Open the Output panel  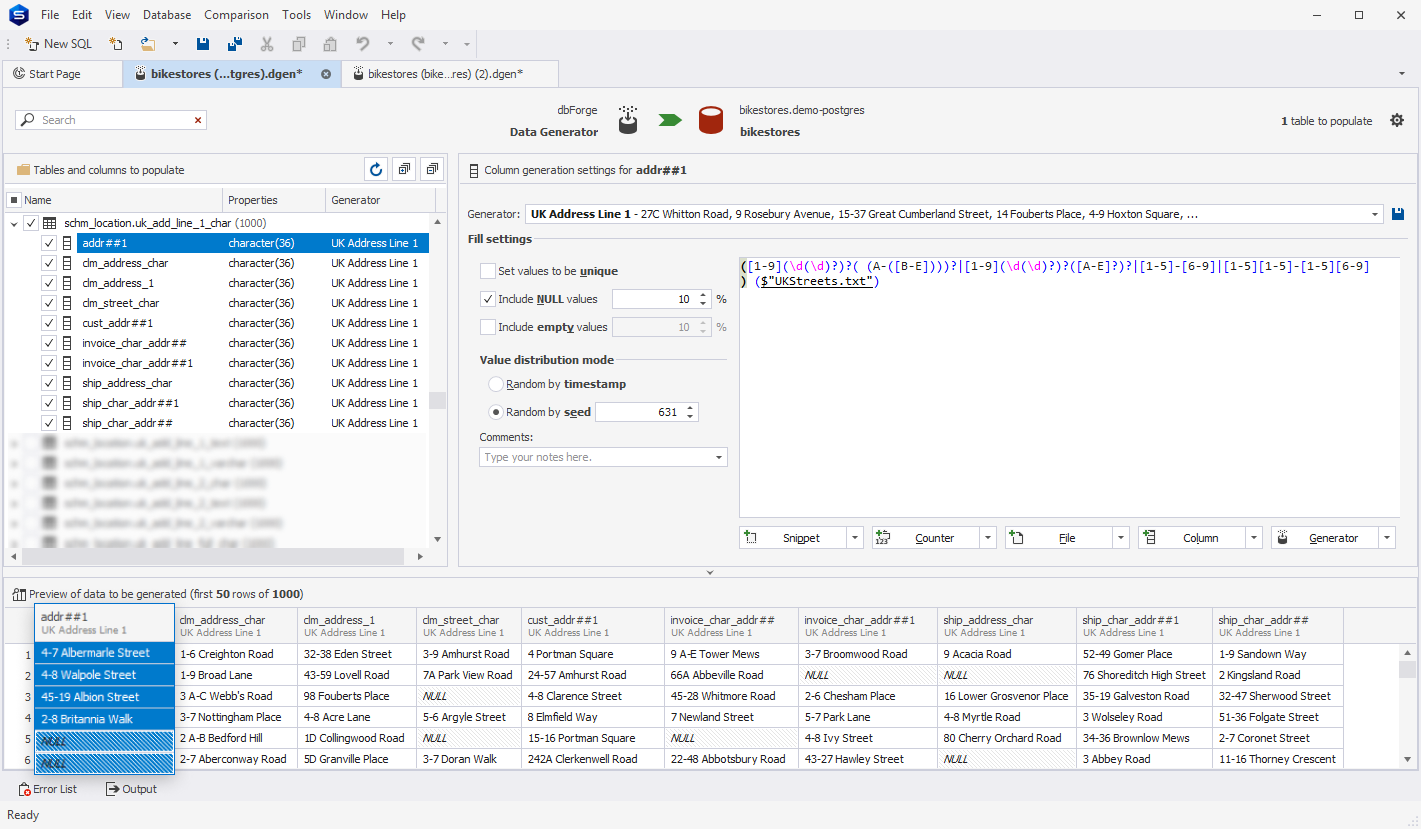tap(131, 789)
